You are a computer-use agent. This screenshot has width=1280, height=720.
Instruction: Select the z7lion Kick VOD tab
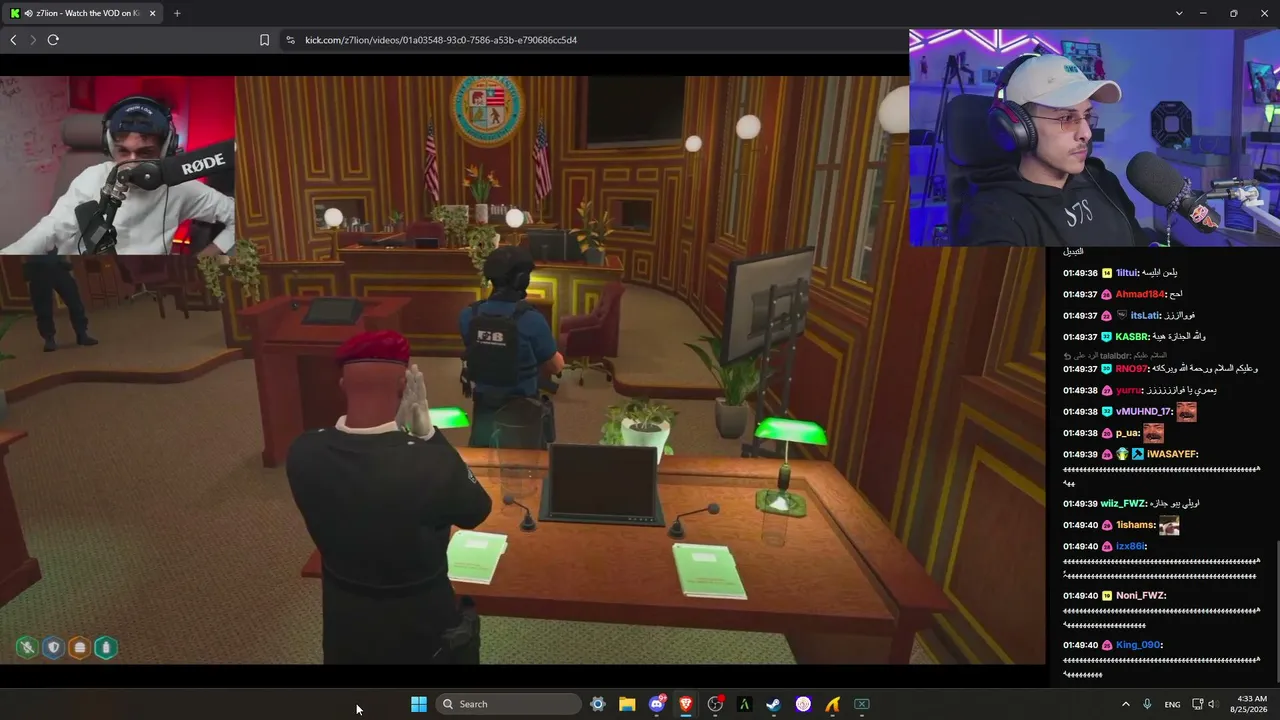click(84, 13)
